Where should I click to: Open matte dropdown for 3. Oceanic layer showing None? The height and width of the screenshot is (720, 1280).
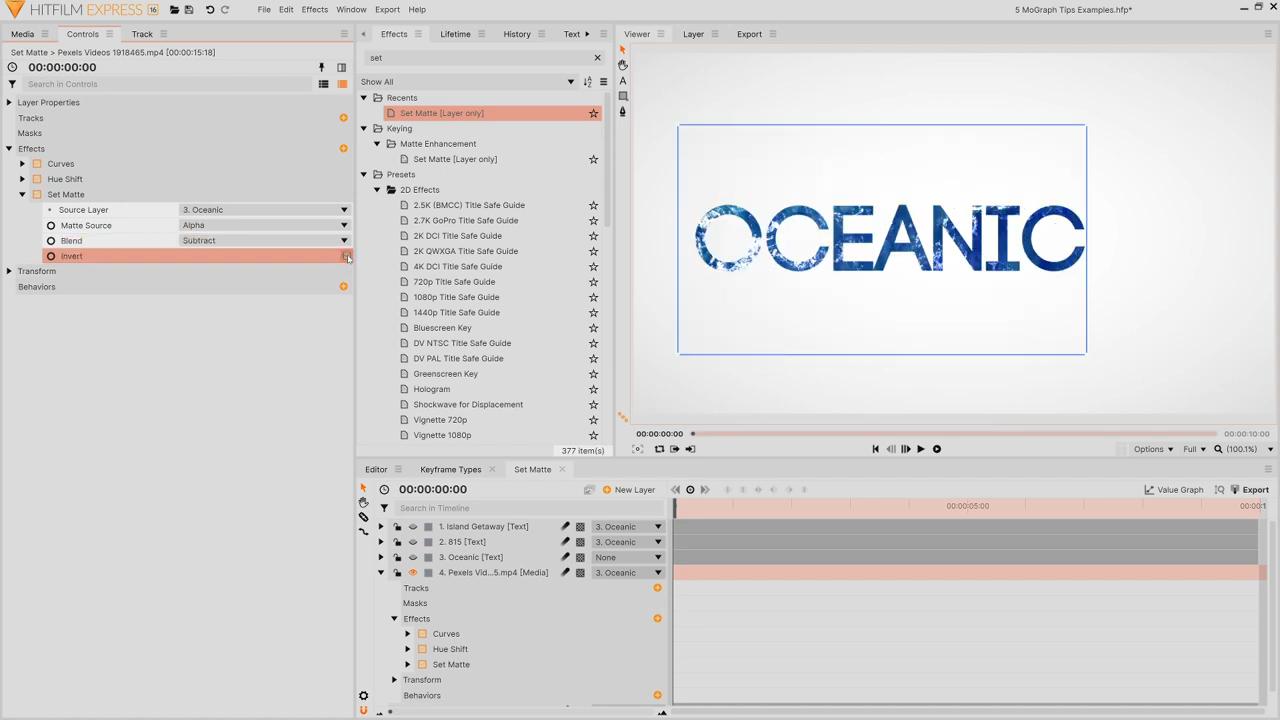click(x=628, y=558)
